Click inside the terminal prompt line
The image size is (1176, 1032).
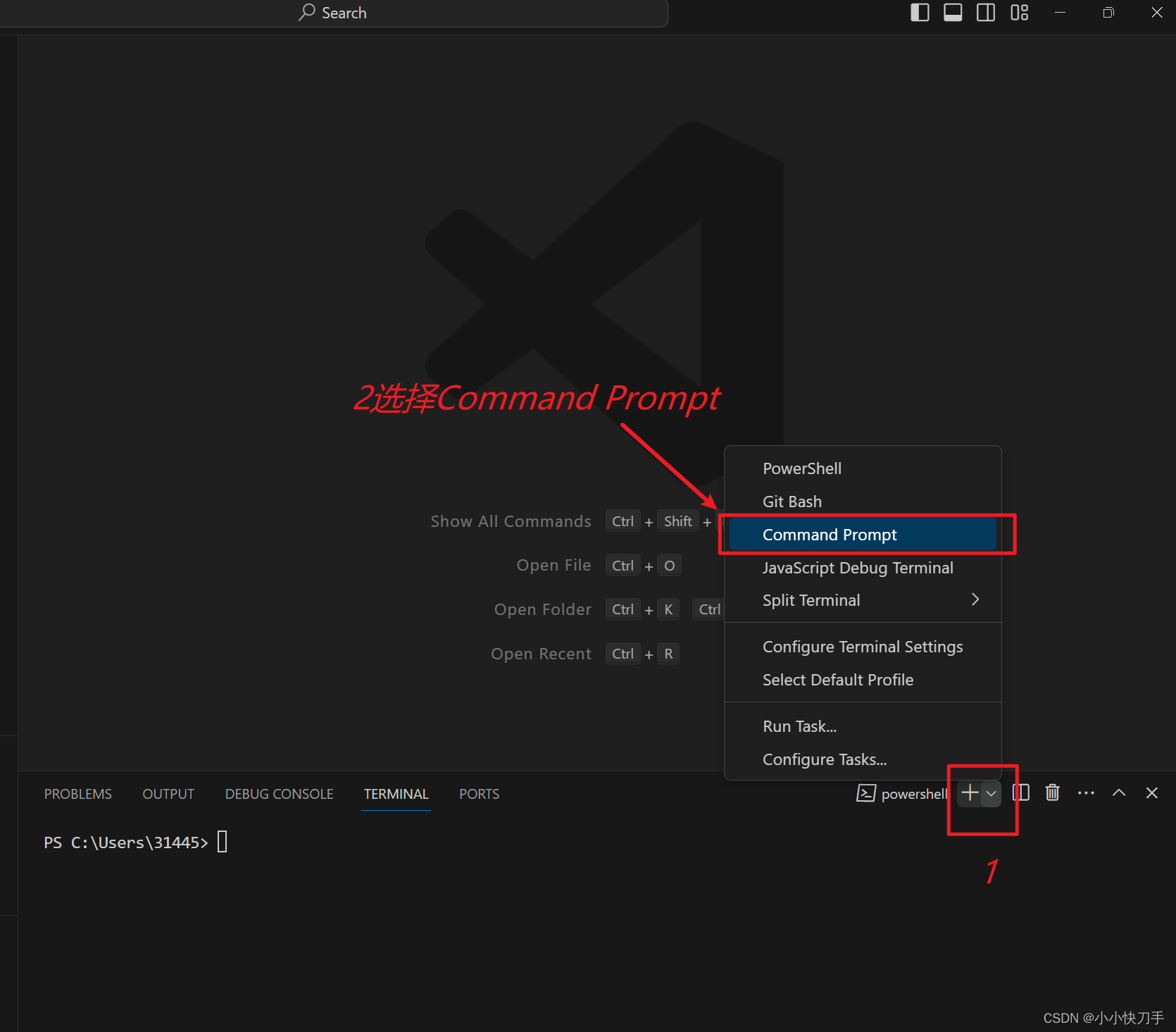click(135, 843)
